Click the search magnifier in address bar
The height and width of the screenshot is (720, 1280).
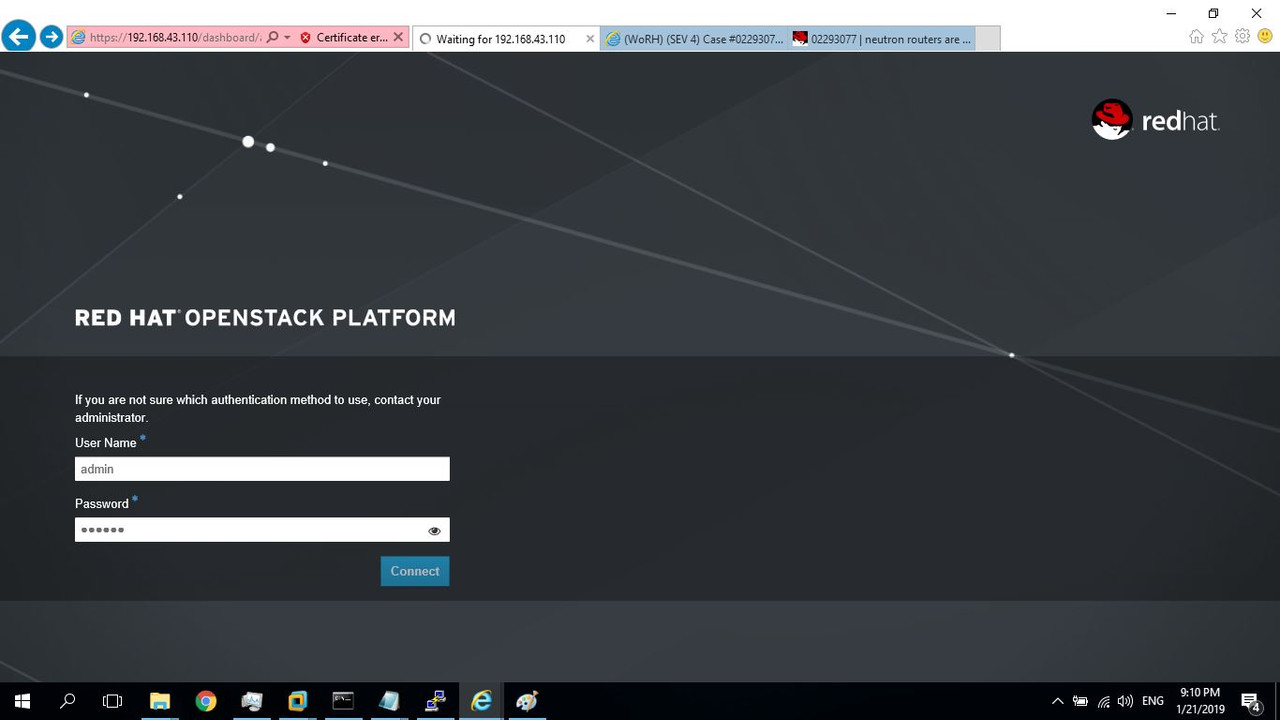click(x=272, y=38)
